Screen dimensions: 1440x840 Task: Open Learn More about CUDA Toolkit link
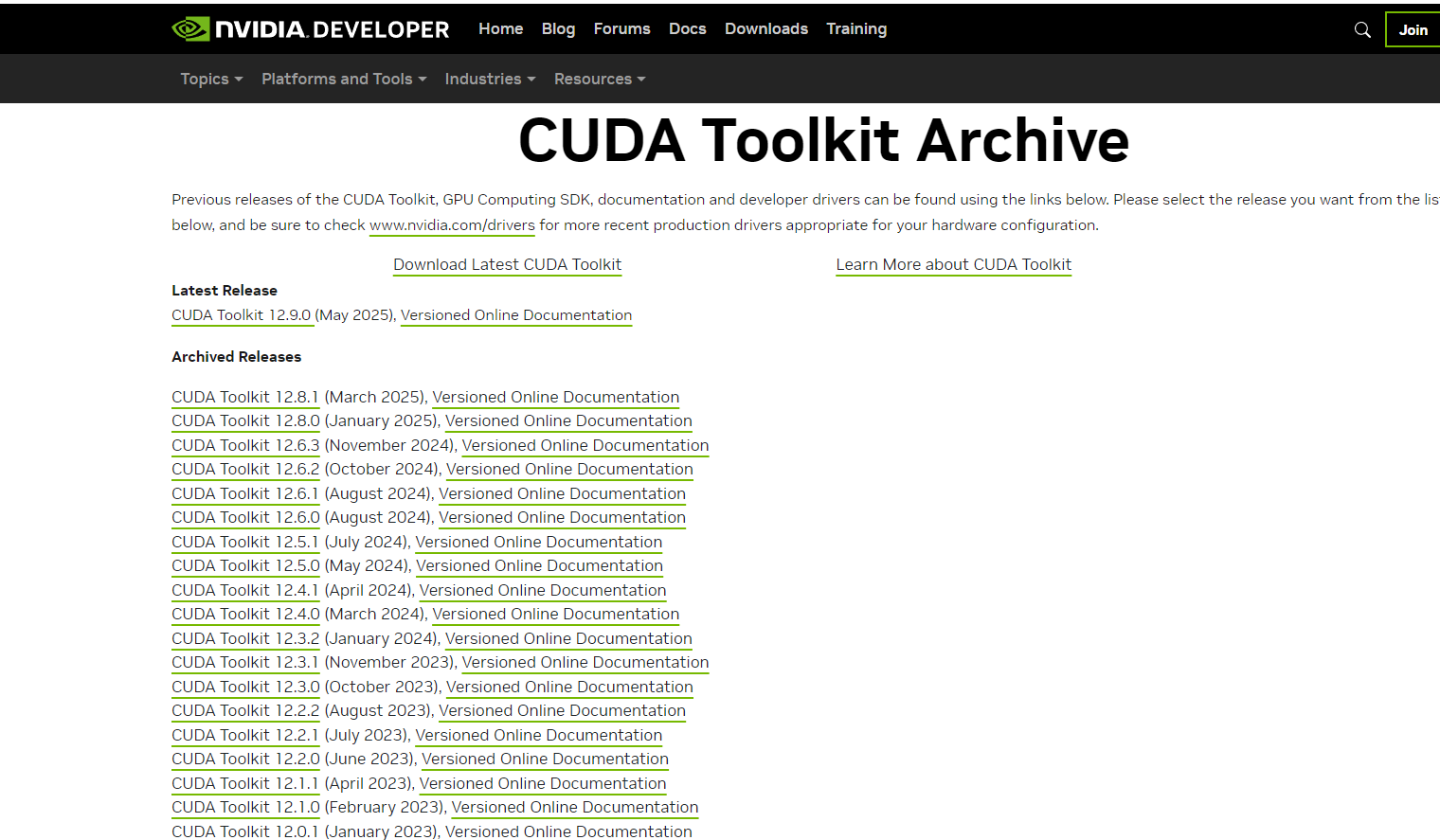click(954, 265)
